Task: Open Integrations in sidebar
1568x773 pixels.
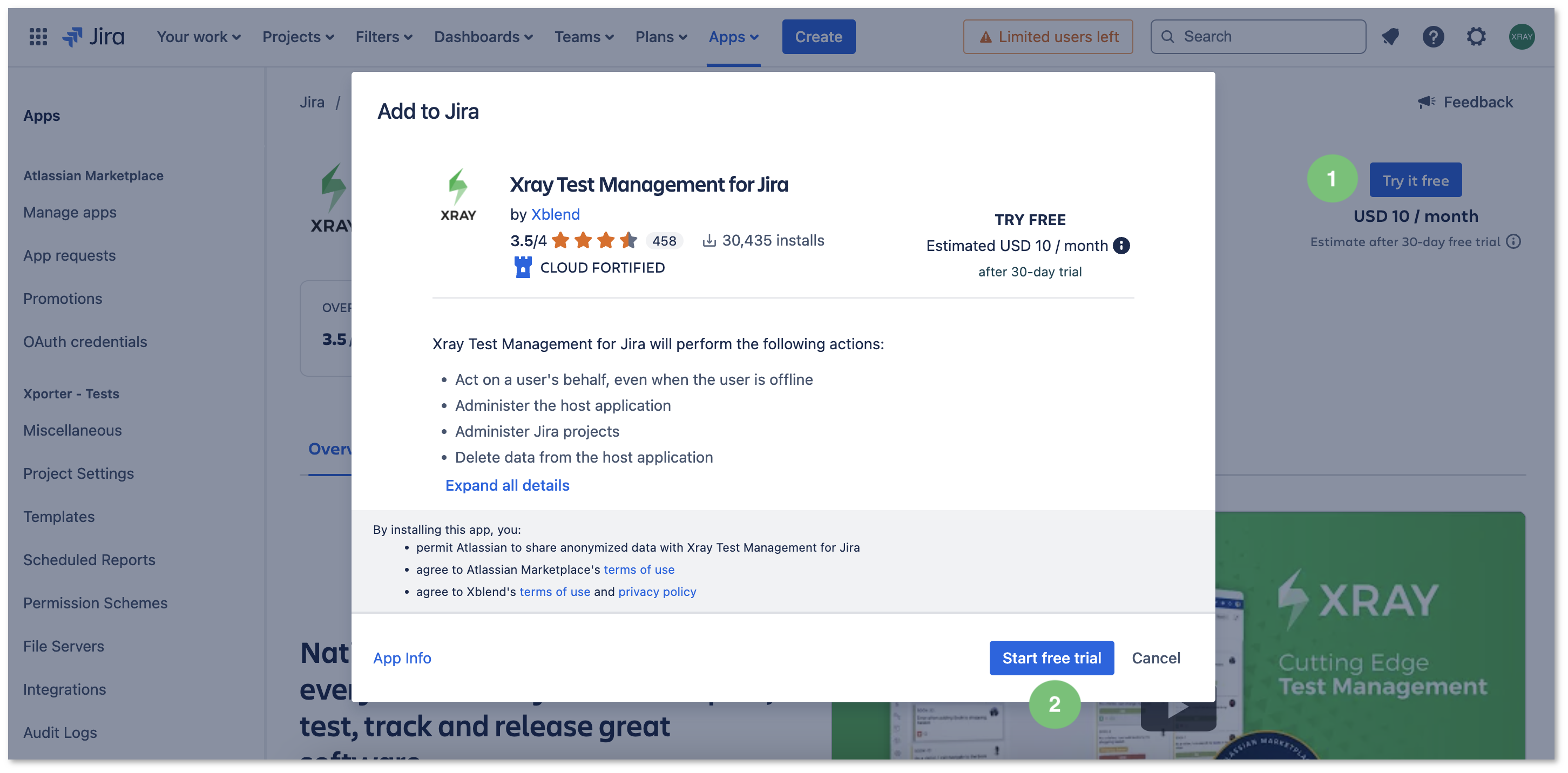Action: tap(64, 689)
